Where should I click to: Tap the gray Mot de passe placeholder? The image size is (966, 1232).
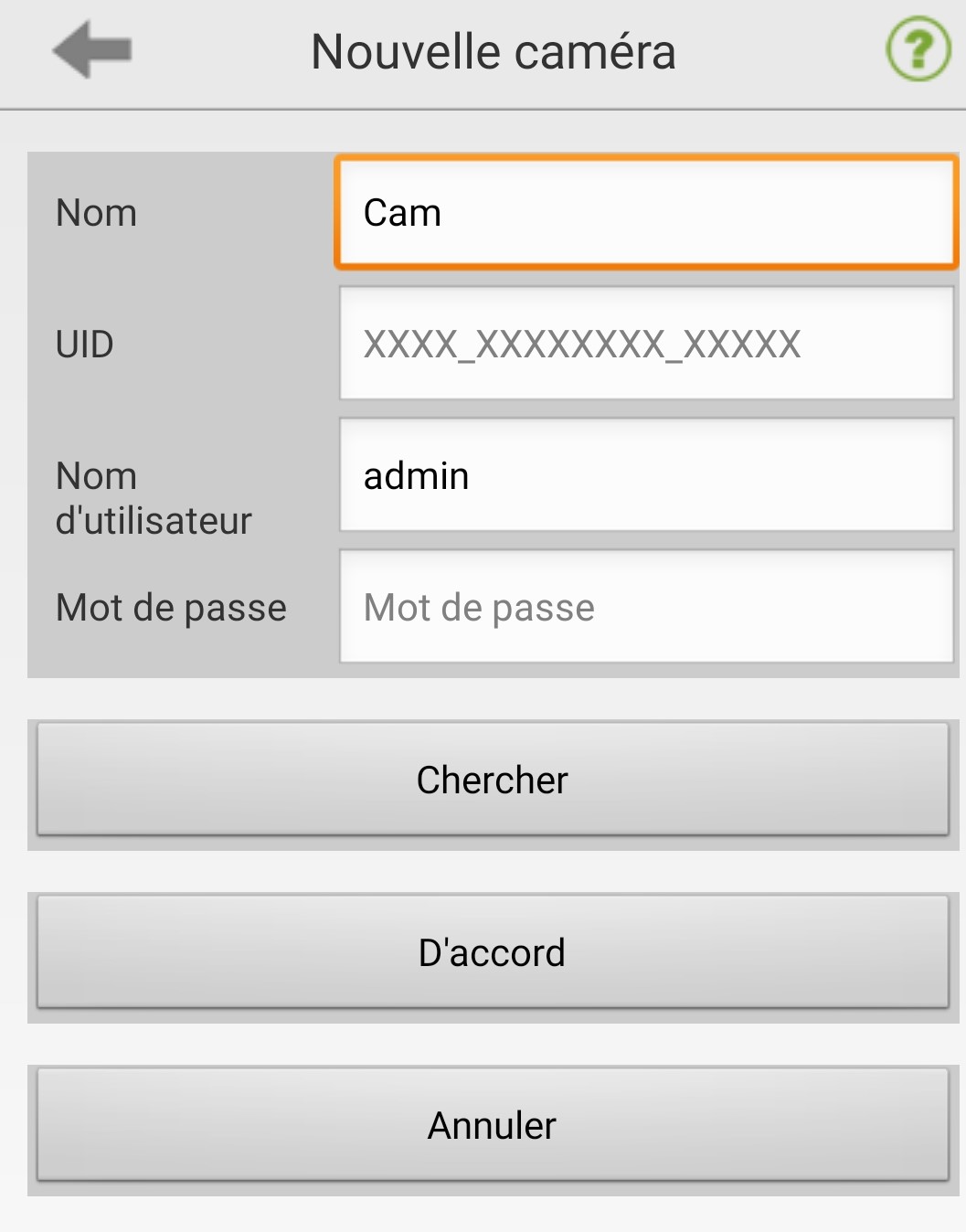(x=479, y=608)
